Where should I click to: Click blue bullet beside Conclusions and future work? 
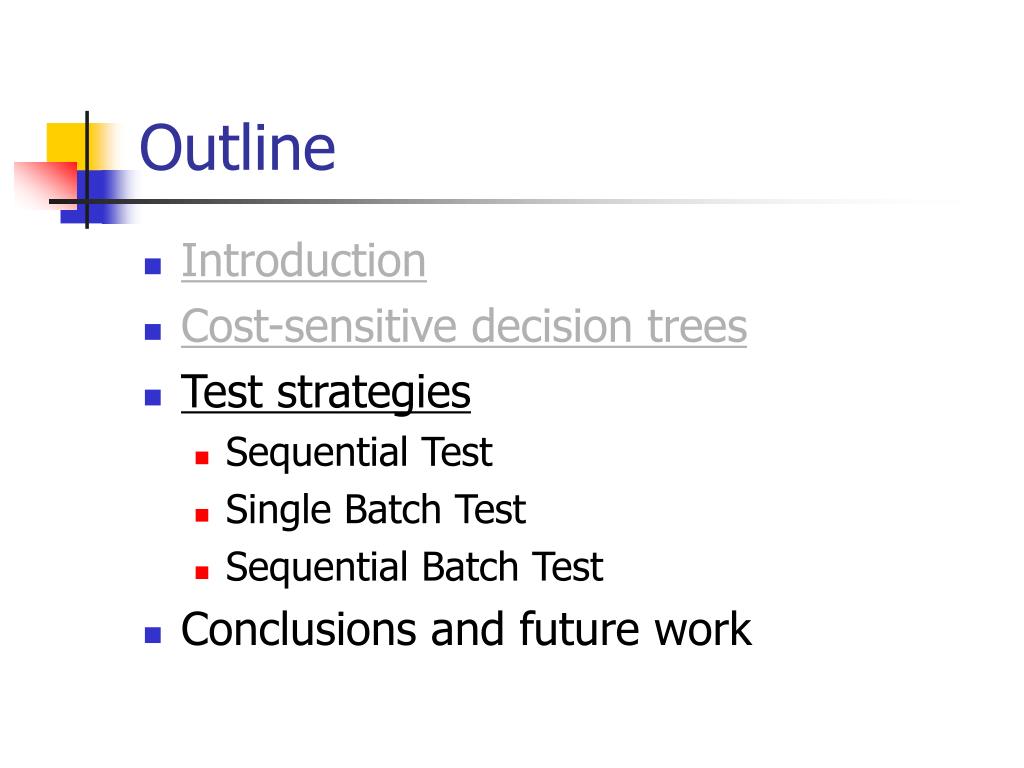tap(153, 635)
